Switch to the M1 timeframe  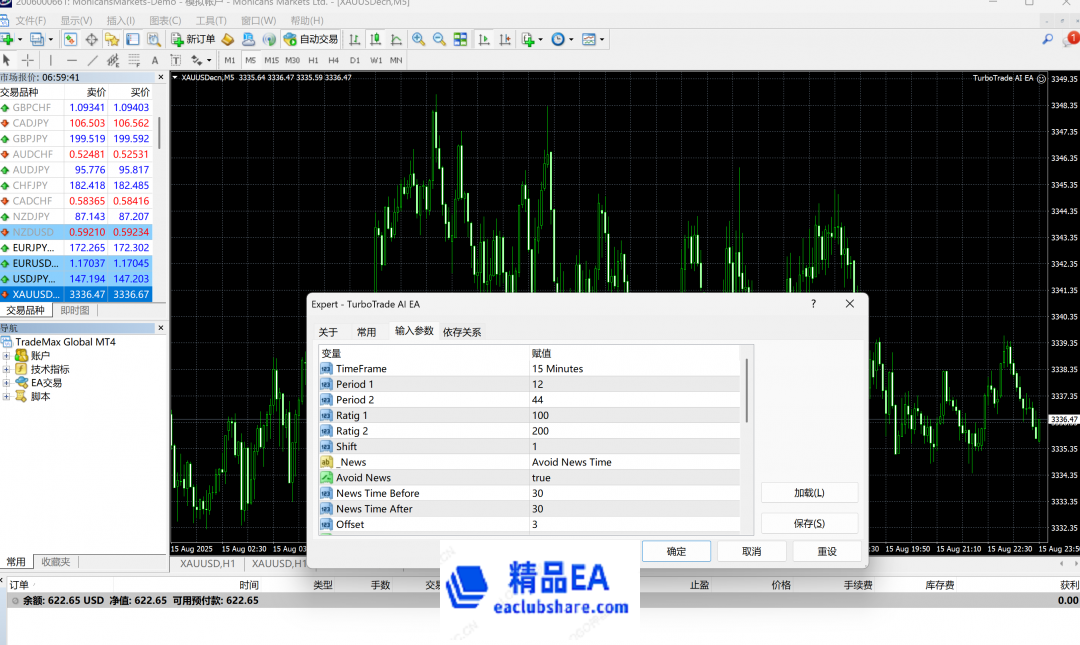point(230,60)
